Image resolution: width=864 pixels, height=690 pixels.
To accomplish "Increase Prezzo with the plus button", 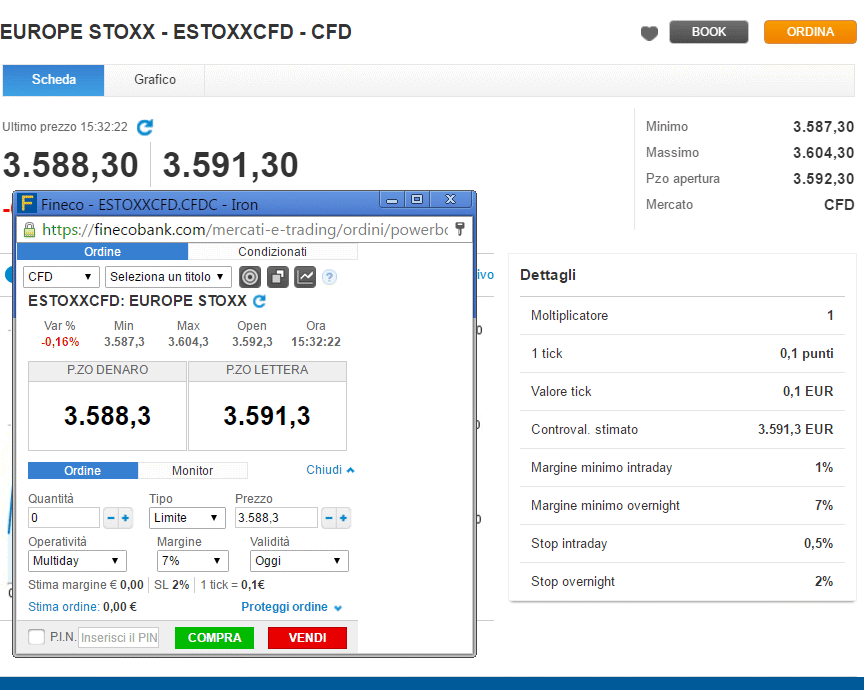I will 343,518.
